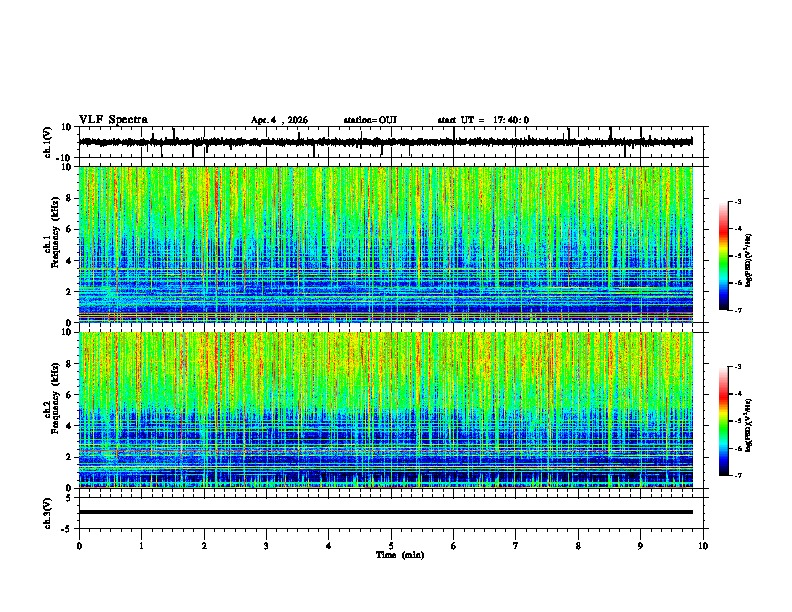Click the time axis tick label "0"

[79, 546]
